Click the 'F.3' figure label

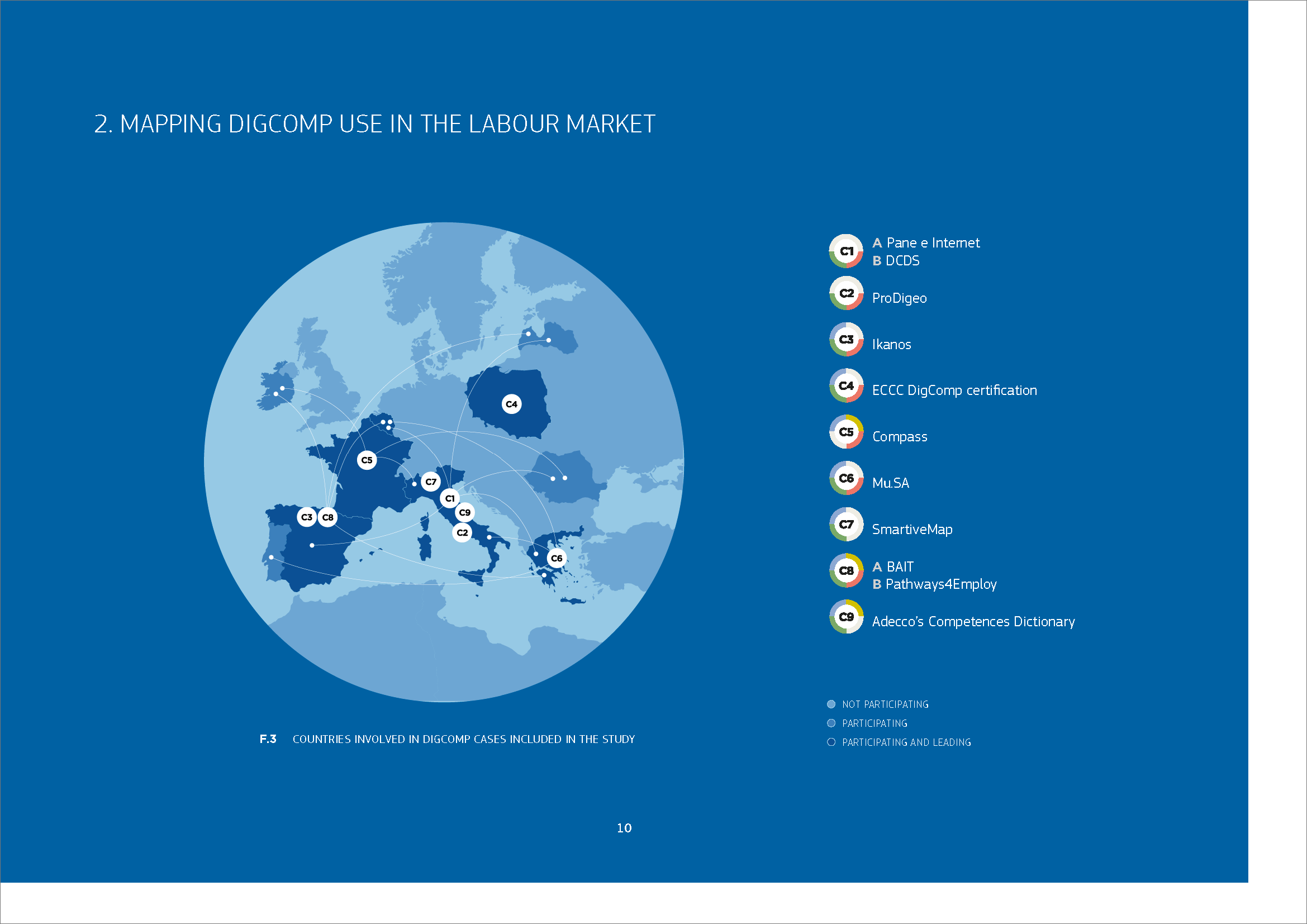[x=268, y=739]
